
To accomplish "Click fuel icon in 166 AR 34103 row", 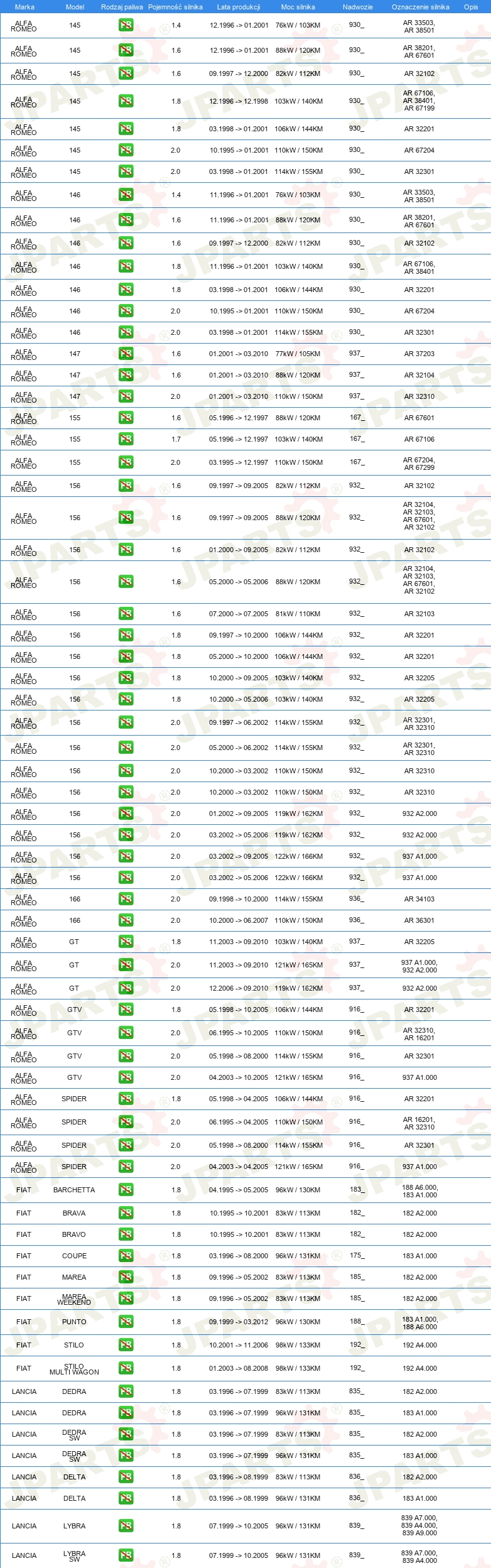I will (126, 900).
